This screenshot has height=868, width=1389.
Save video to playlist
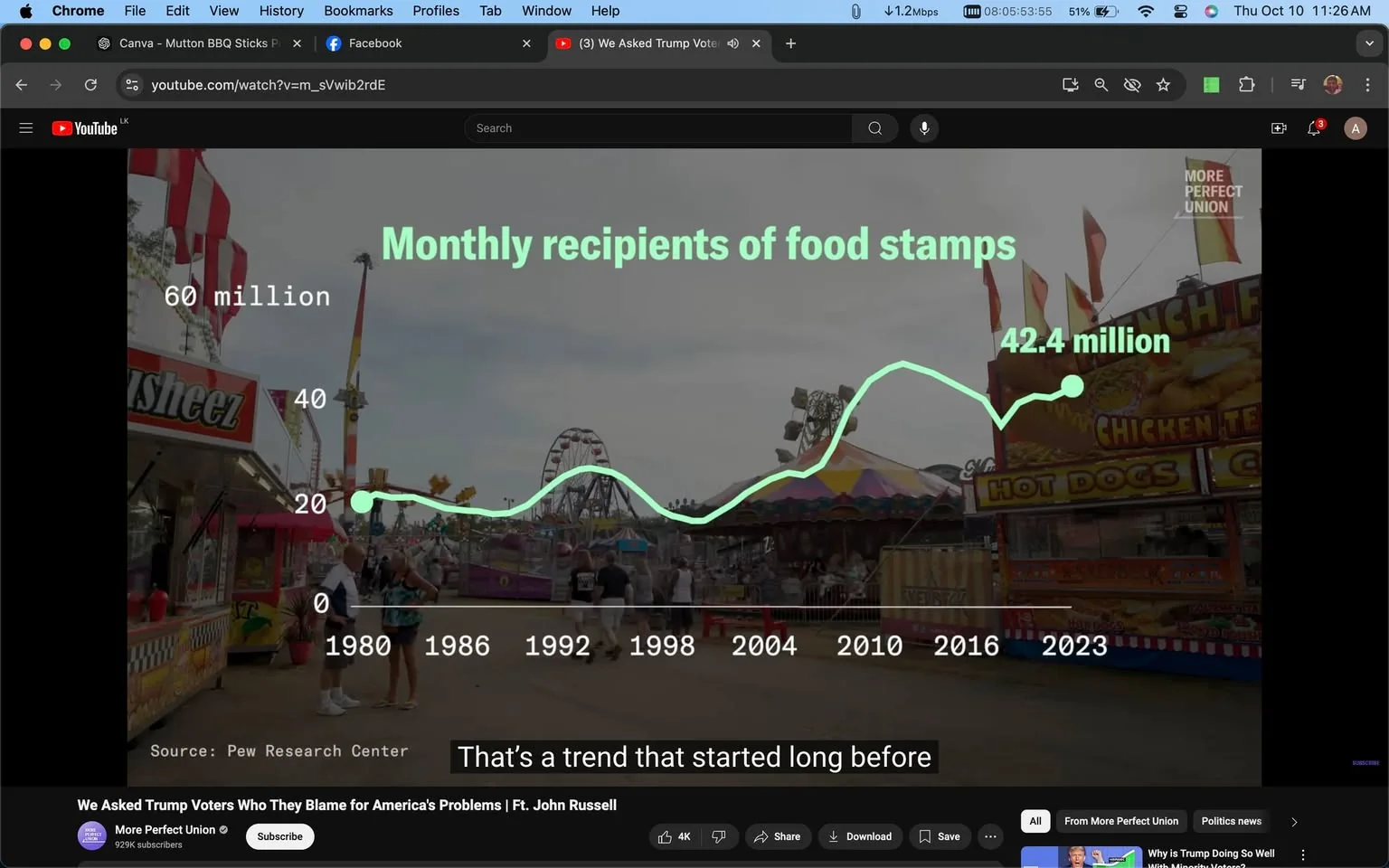coord(940,837)
